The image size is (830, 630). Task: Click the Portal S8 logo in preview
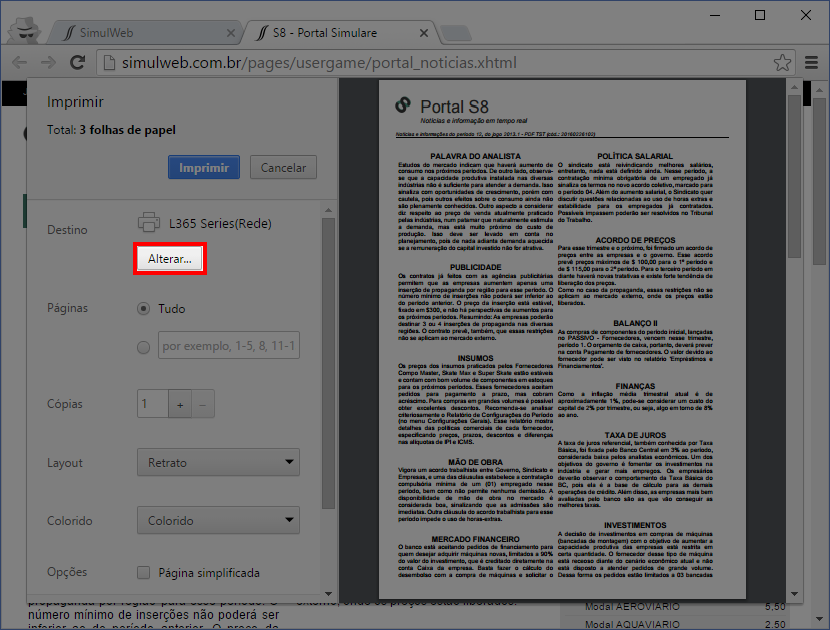click(x=403, y=105)
